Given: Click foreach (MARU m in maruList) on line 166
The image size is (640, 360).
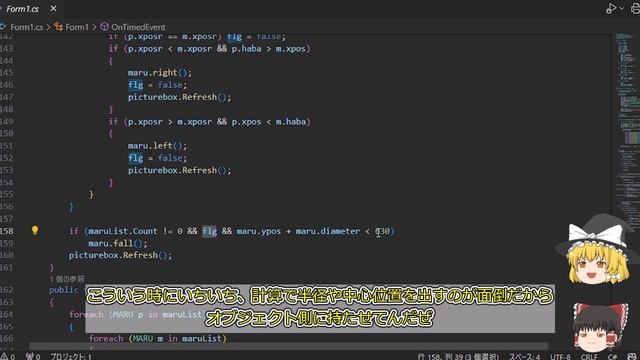Looking at the screenshot, I should (158, 338).
